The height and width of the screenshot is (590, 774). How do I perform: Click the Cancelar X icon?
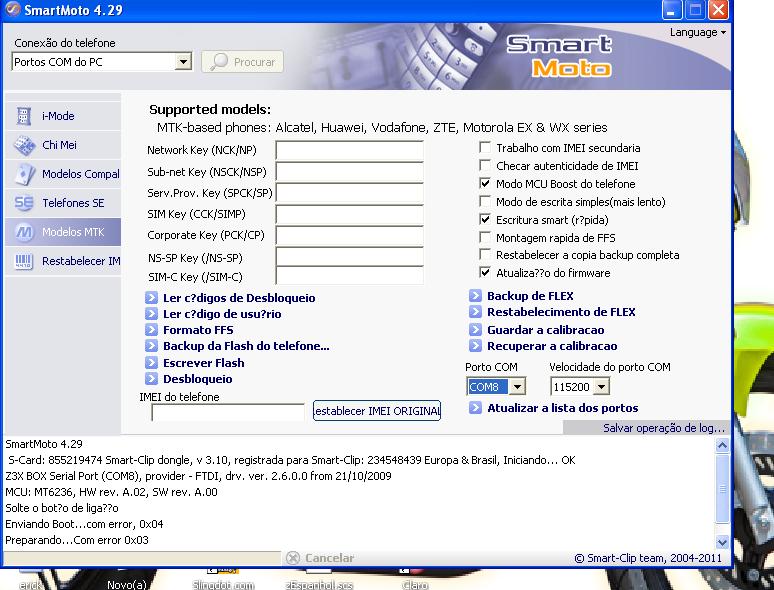point(293,558)
